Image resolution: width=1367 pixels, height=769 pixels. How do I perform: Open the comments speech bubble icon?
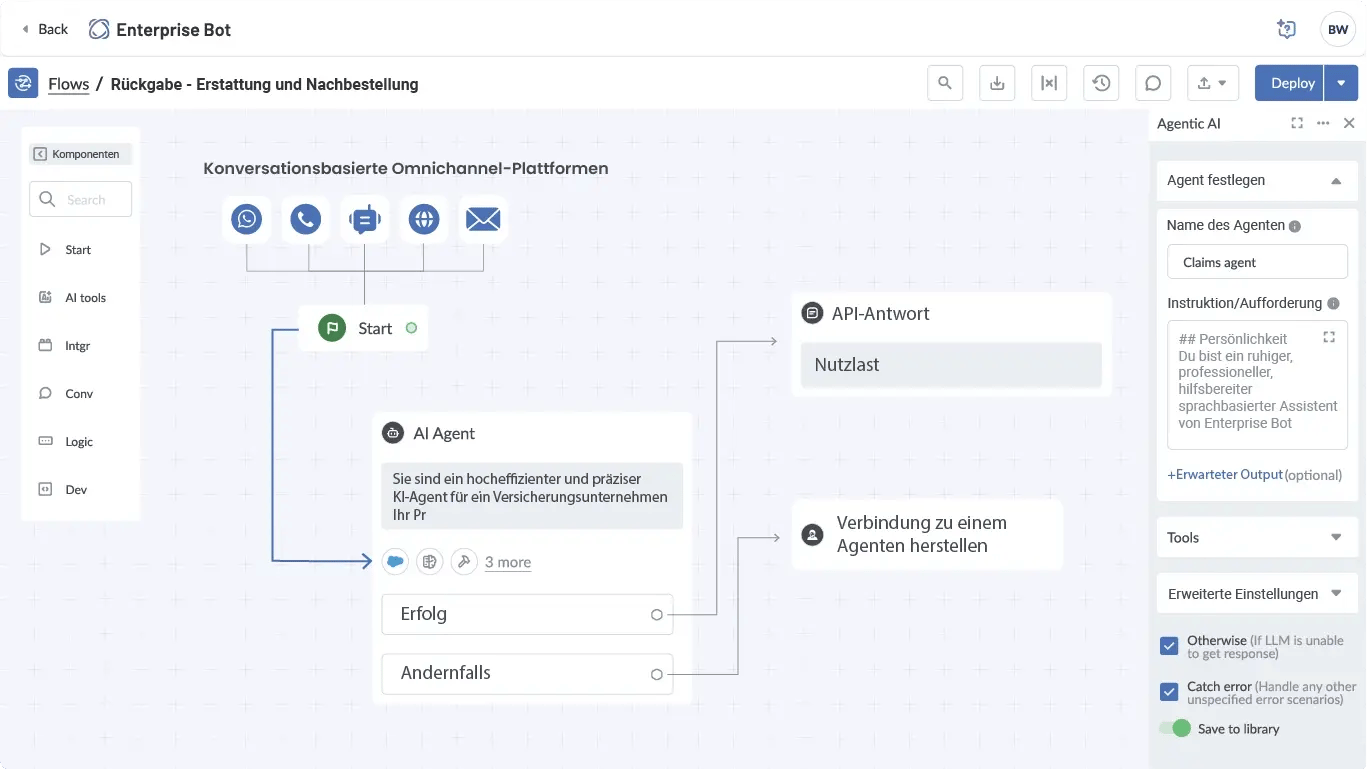click(x=1153, y=84)
